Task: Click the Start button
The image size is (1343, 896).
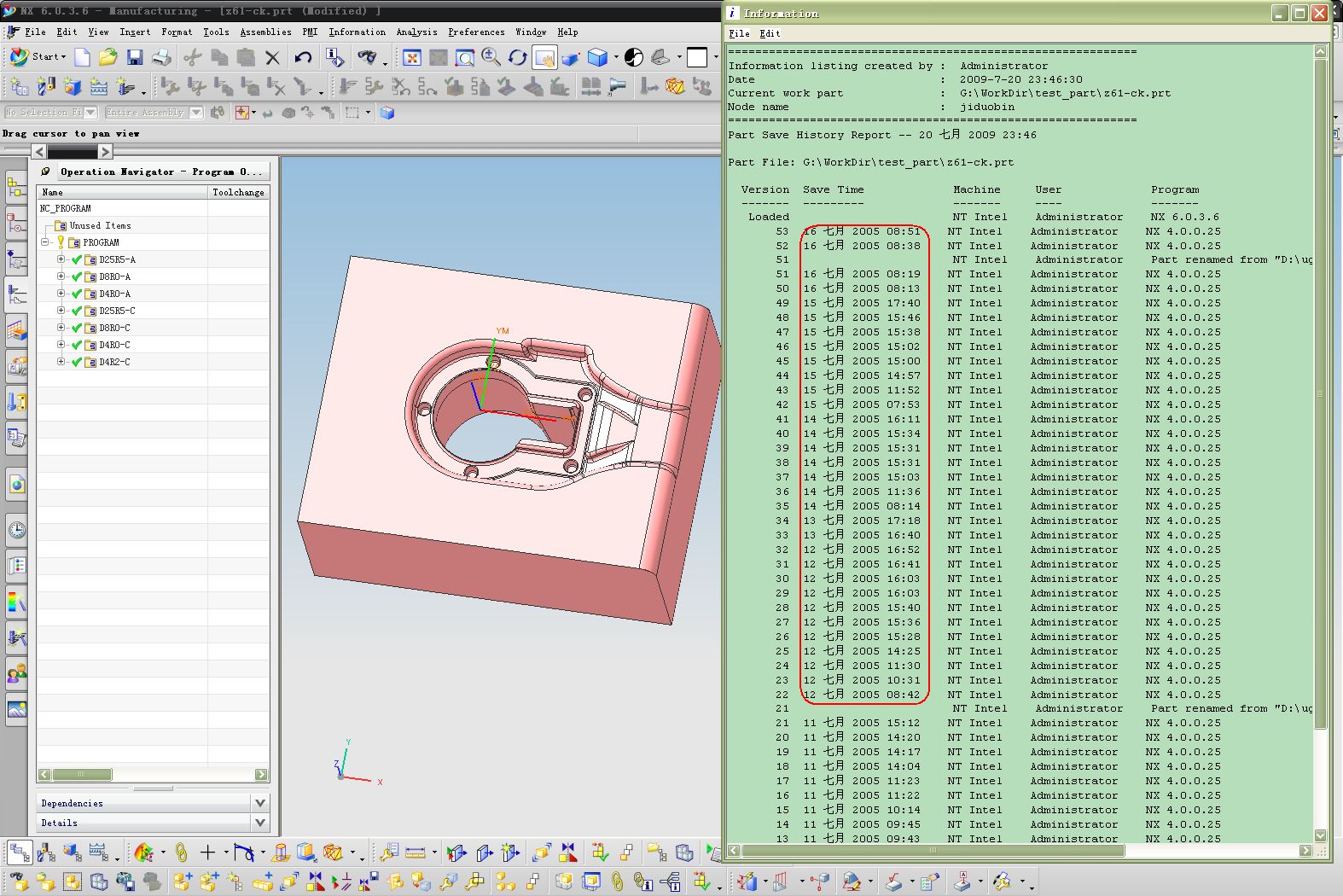Action: pos(38,57)
